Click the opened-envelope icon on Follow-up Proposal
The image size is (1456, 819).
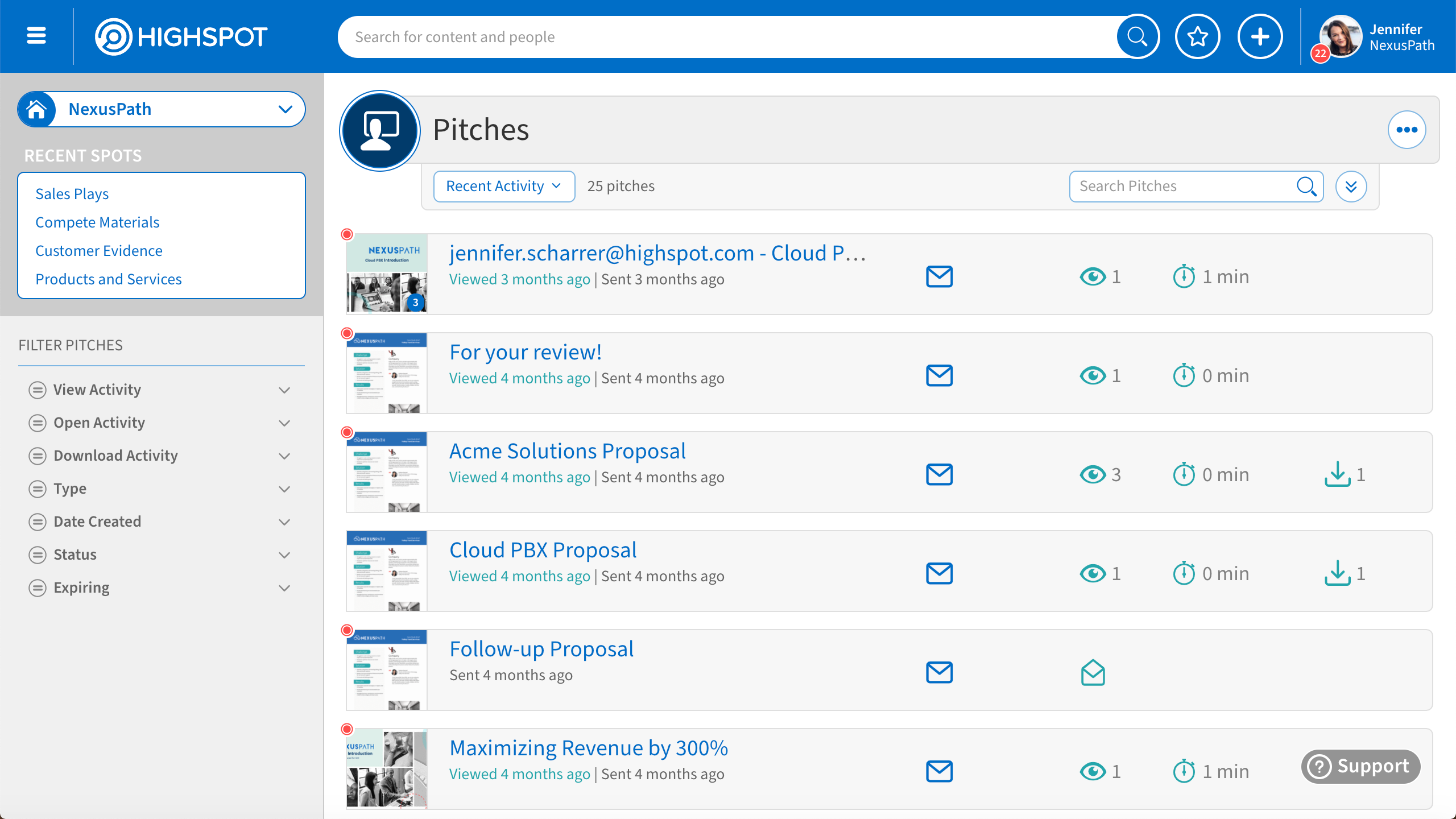(1093, 672)
